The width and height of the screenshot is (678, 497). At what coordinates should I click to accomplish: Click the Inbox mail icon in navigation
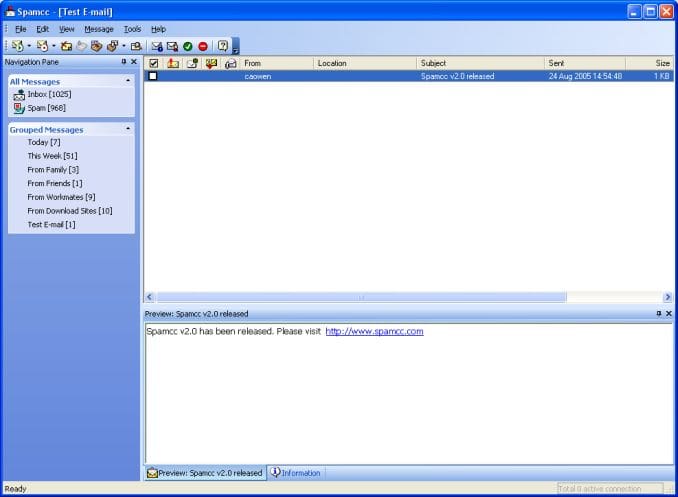click(x=19, y=95)
